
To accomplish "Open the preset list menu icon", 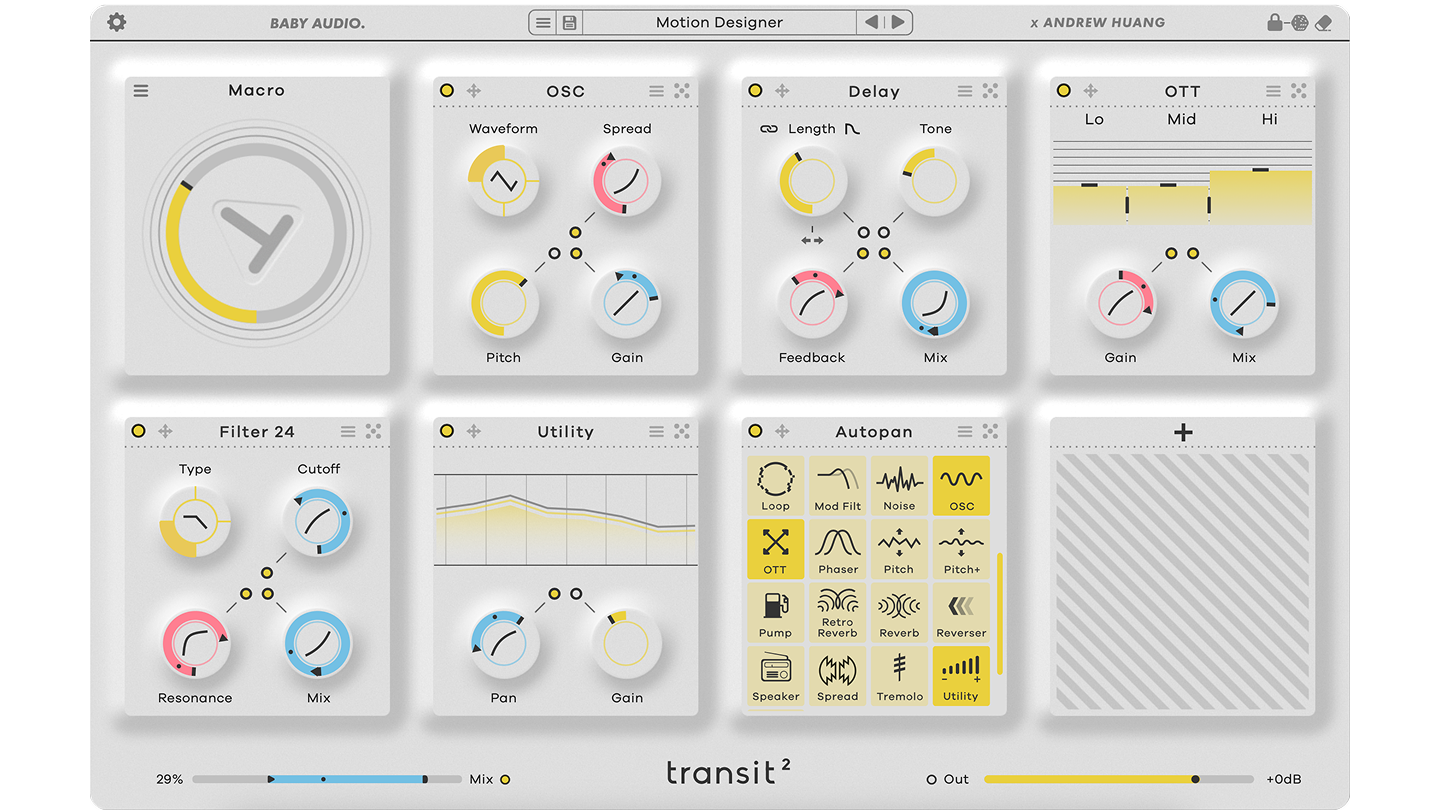I will pyautogui.click(x=543, y=22).
